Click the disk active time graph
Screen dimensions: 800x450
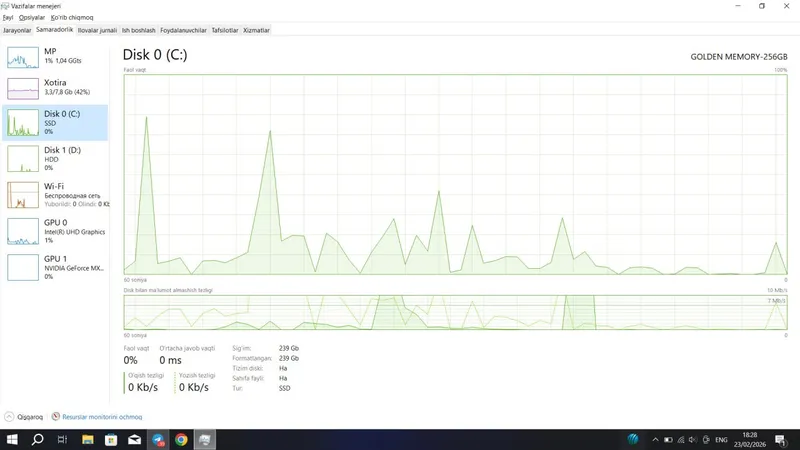click(x=455, y=174)
